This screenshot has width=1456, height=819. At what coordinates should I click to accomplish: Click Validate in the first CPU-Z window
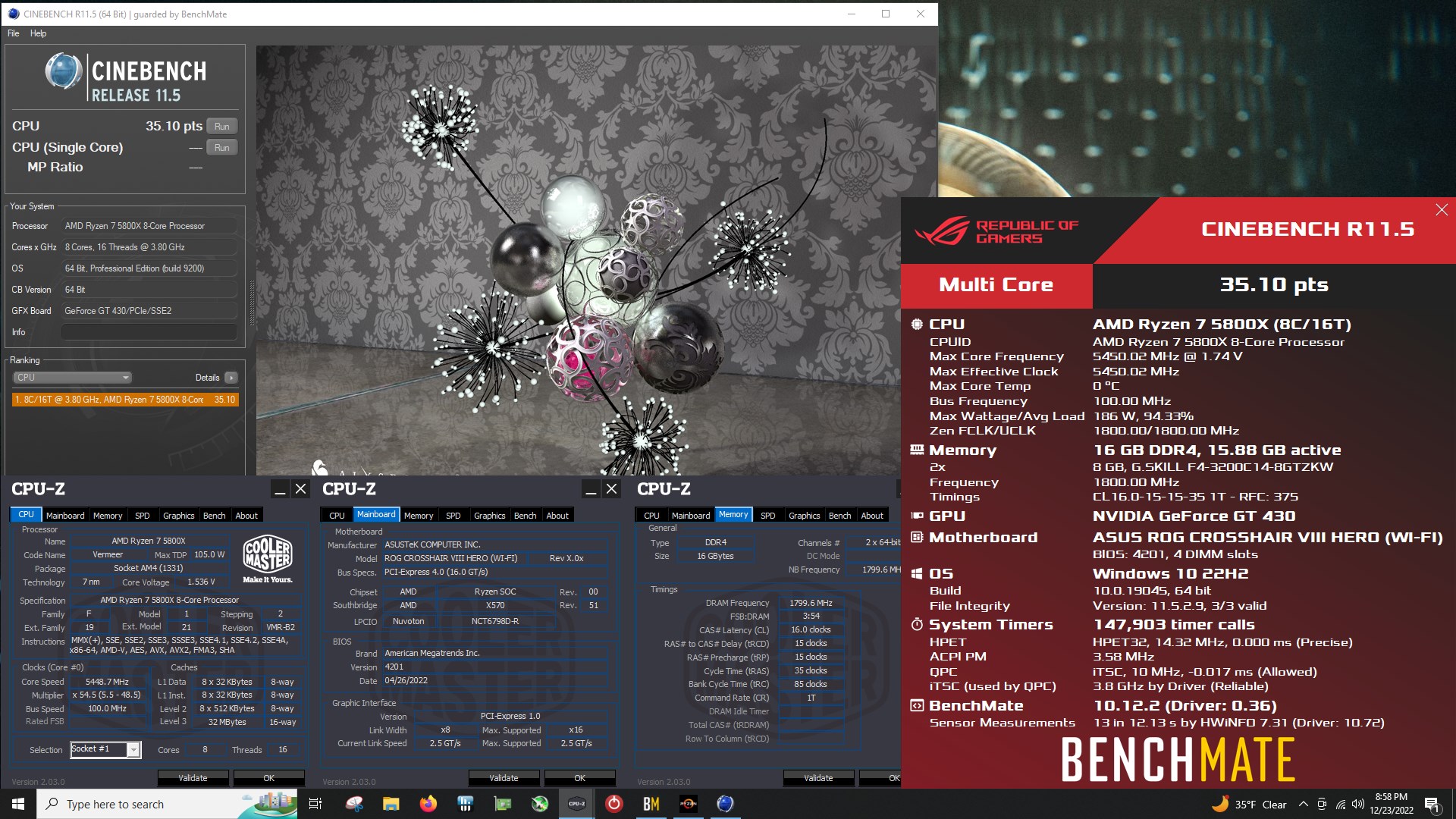coord(193,778)
